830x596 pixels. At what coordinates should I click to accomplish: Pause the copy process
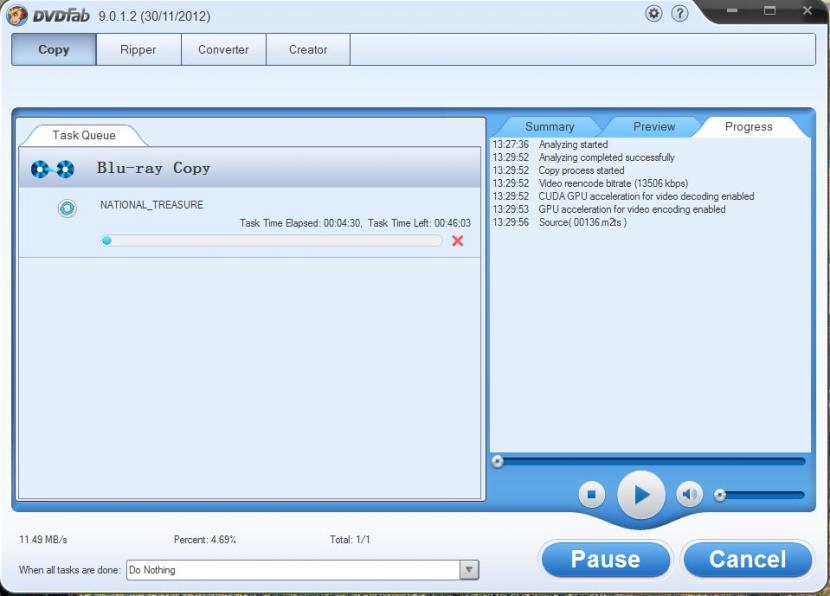click(x=606, y=559)
